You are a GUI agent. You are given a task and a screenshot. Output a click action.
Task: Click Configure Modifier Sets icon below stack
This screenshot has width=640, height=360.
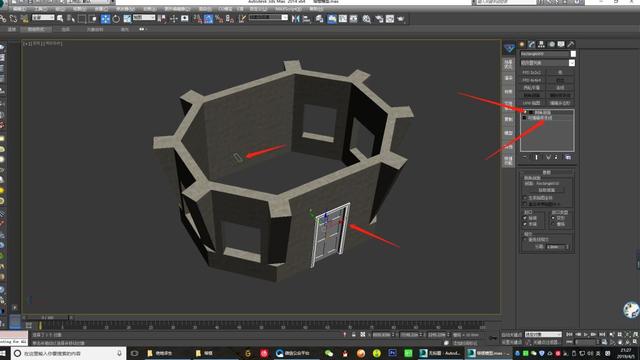click(568, 157)
